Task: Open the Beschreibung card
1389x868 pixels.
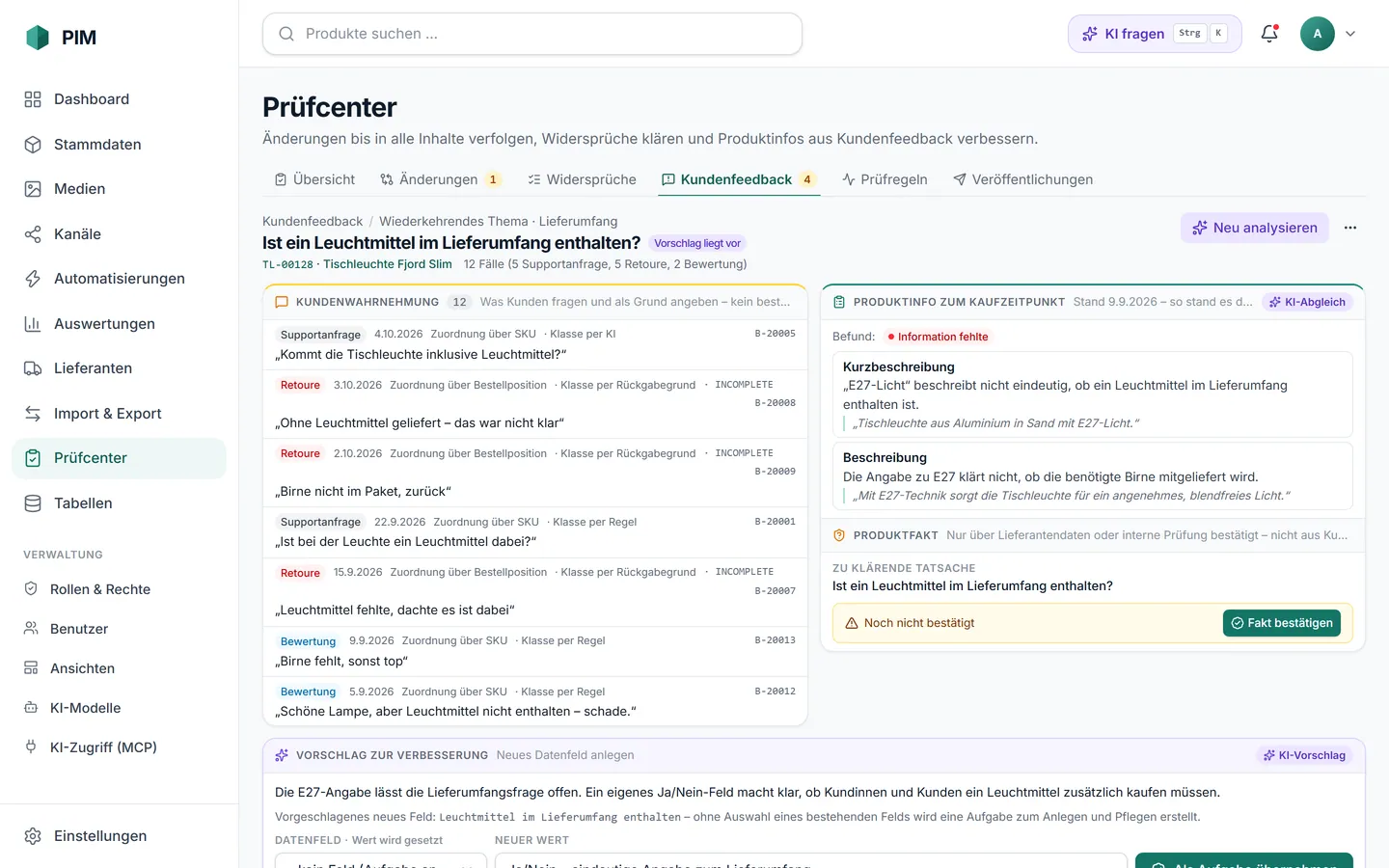Action: [1092, 475]
